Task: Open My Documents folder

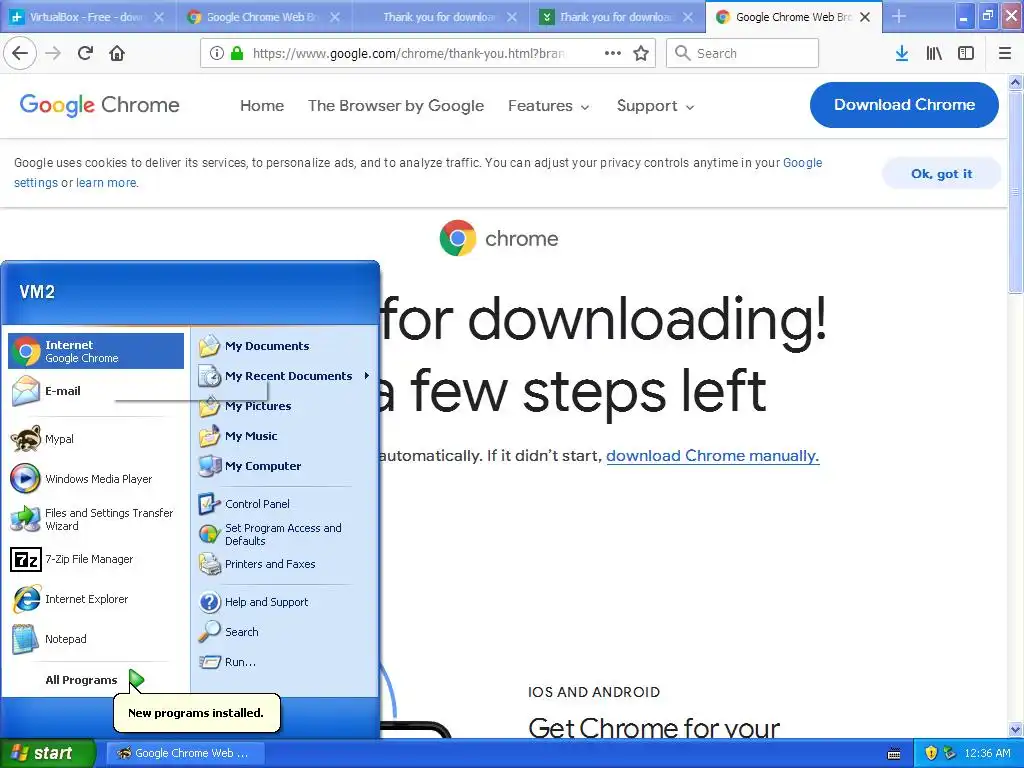Action: pos(285,346)
